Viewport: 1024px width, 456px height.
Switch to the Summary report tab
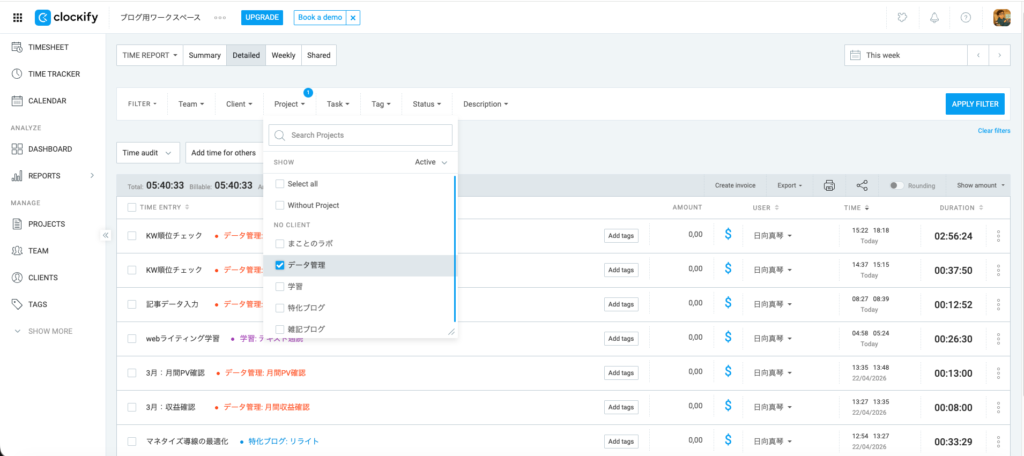tap(205, 55)
